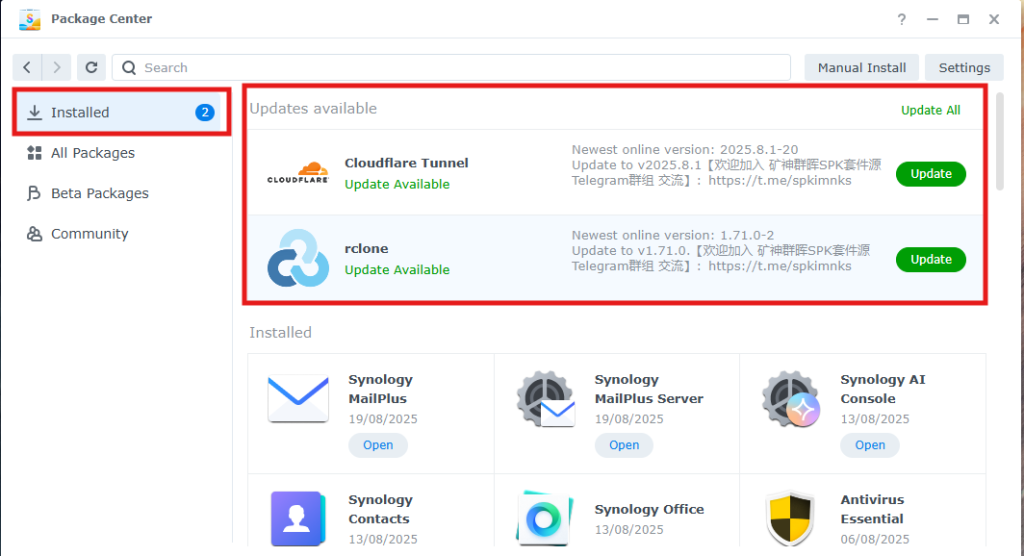Click Newest online version 1.71.0-2 text
Viewport: 1024px width, 556px height.
673,235
